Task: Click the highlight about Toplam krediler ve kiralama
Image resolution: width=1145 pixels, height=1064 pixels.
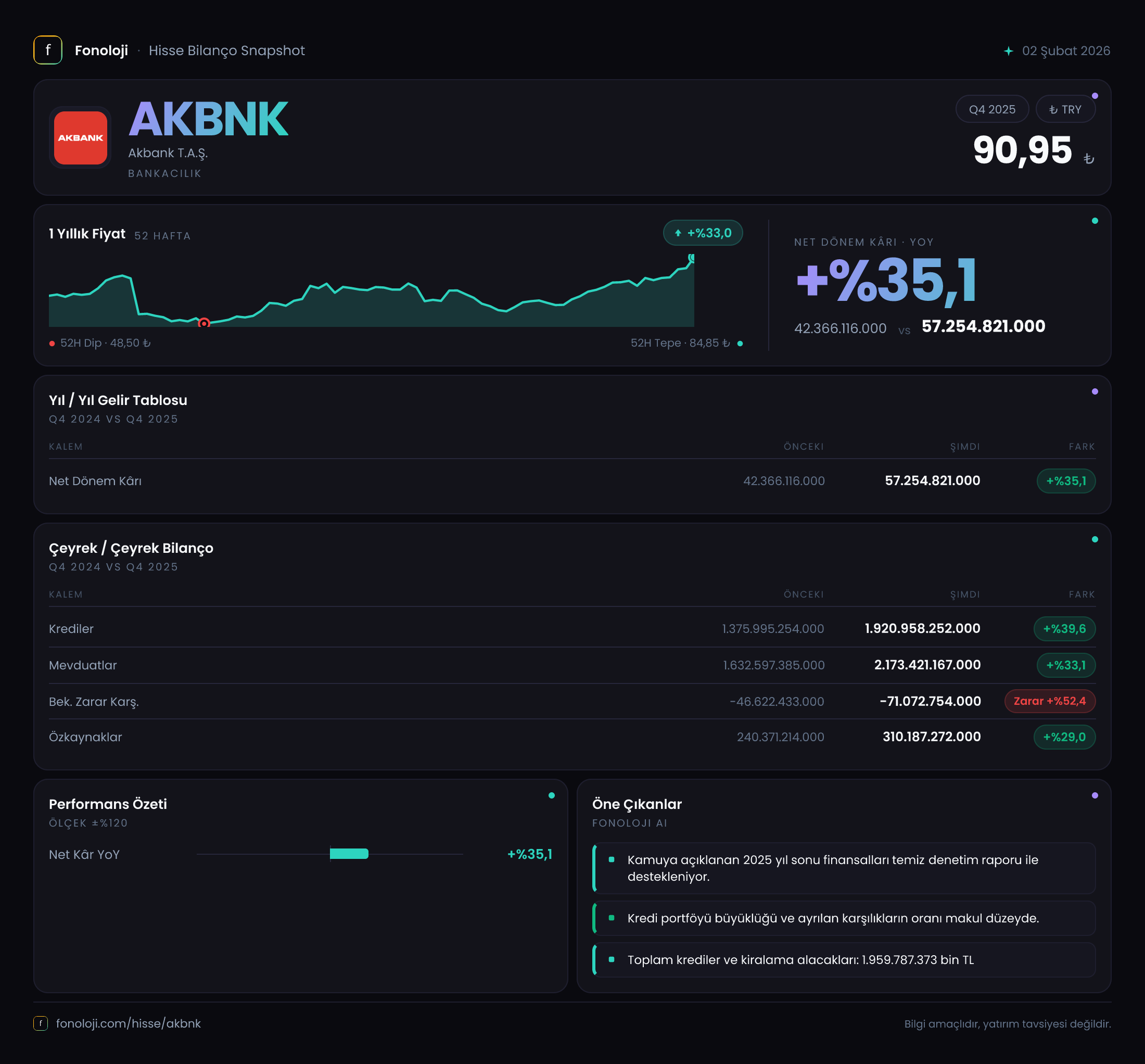Action: (844, 960)
